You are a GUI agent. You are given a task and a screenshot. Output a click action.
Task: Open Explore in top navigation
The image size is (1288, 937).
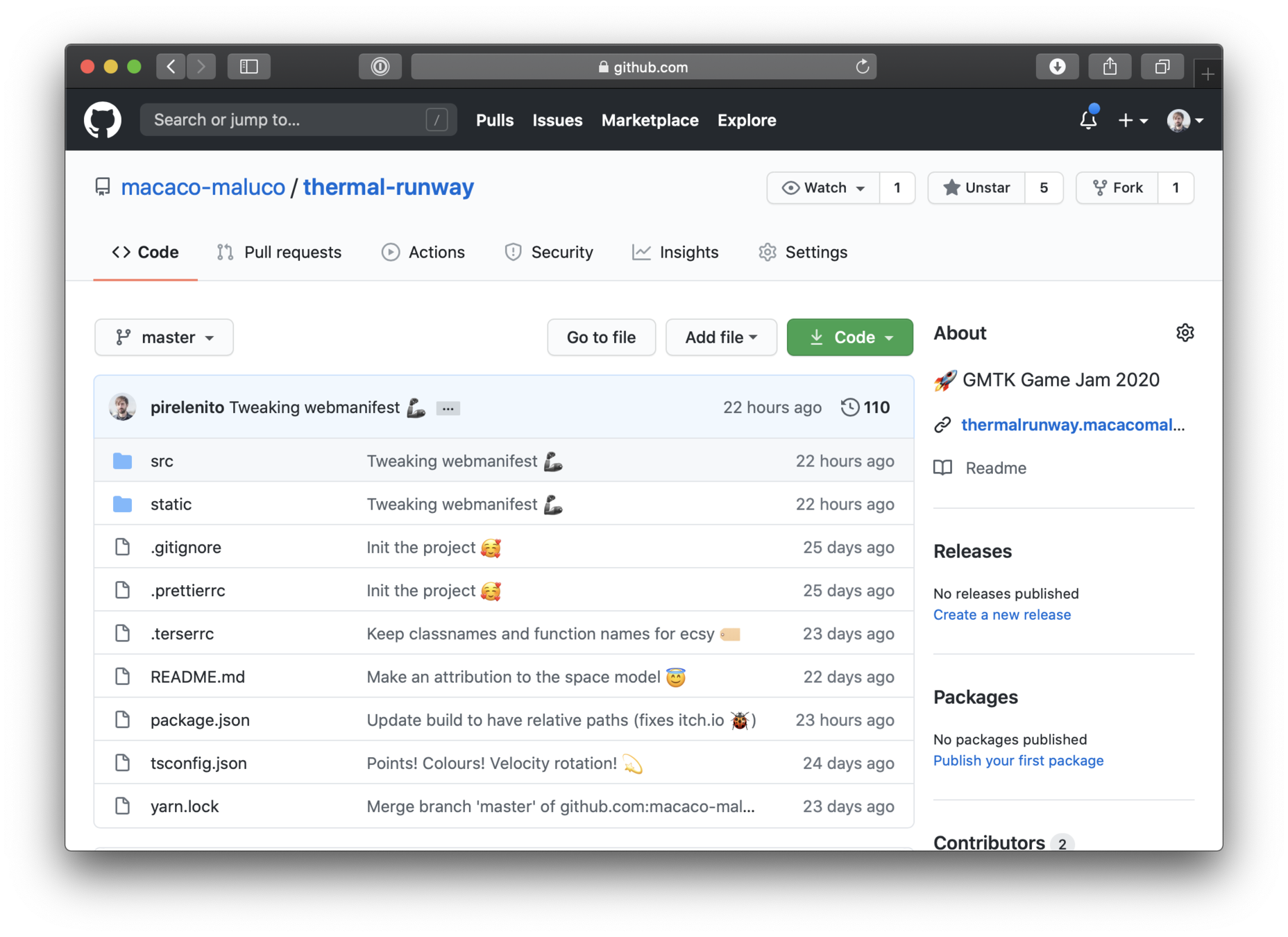coord(747,120)
